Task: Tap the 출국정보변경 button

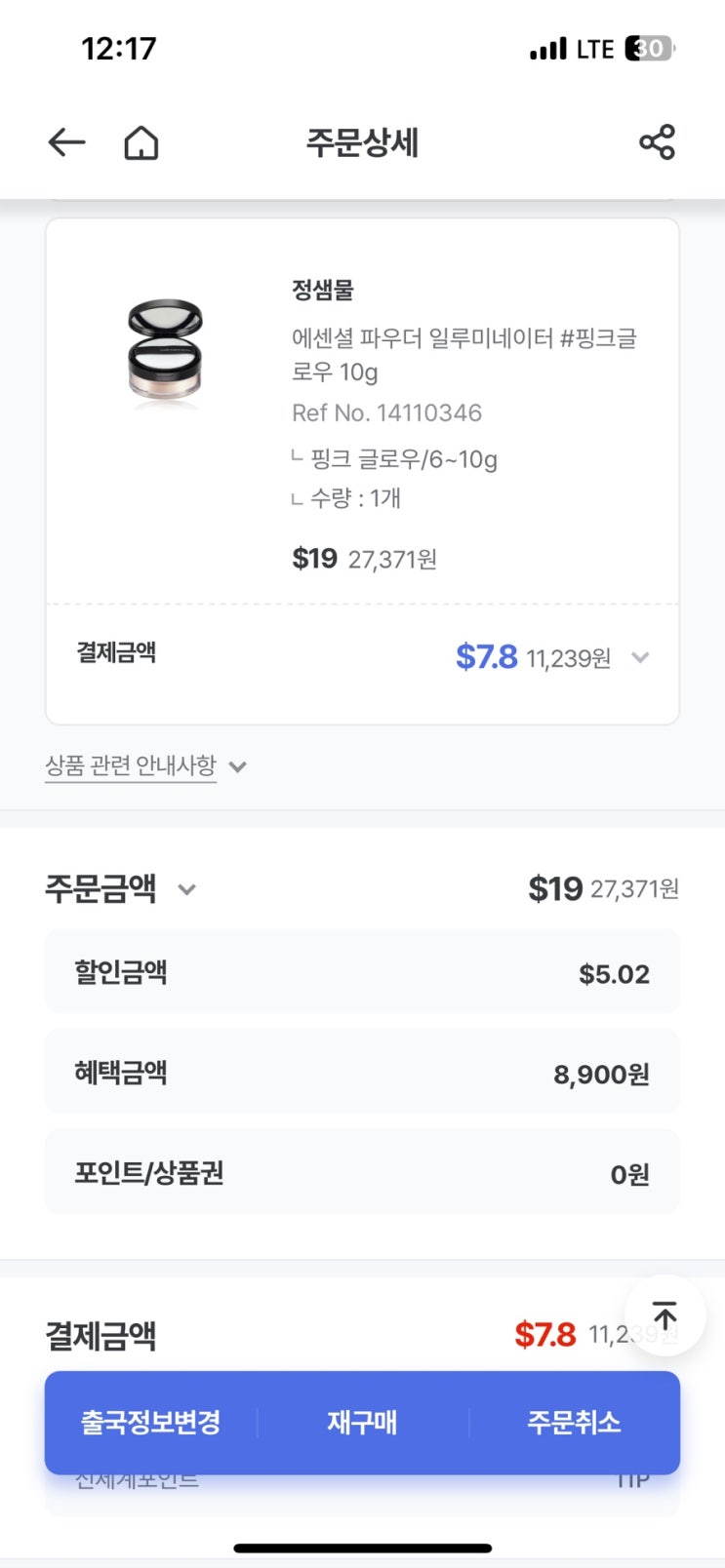Action: pos(150,1422)
